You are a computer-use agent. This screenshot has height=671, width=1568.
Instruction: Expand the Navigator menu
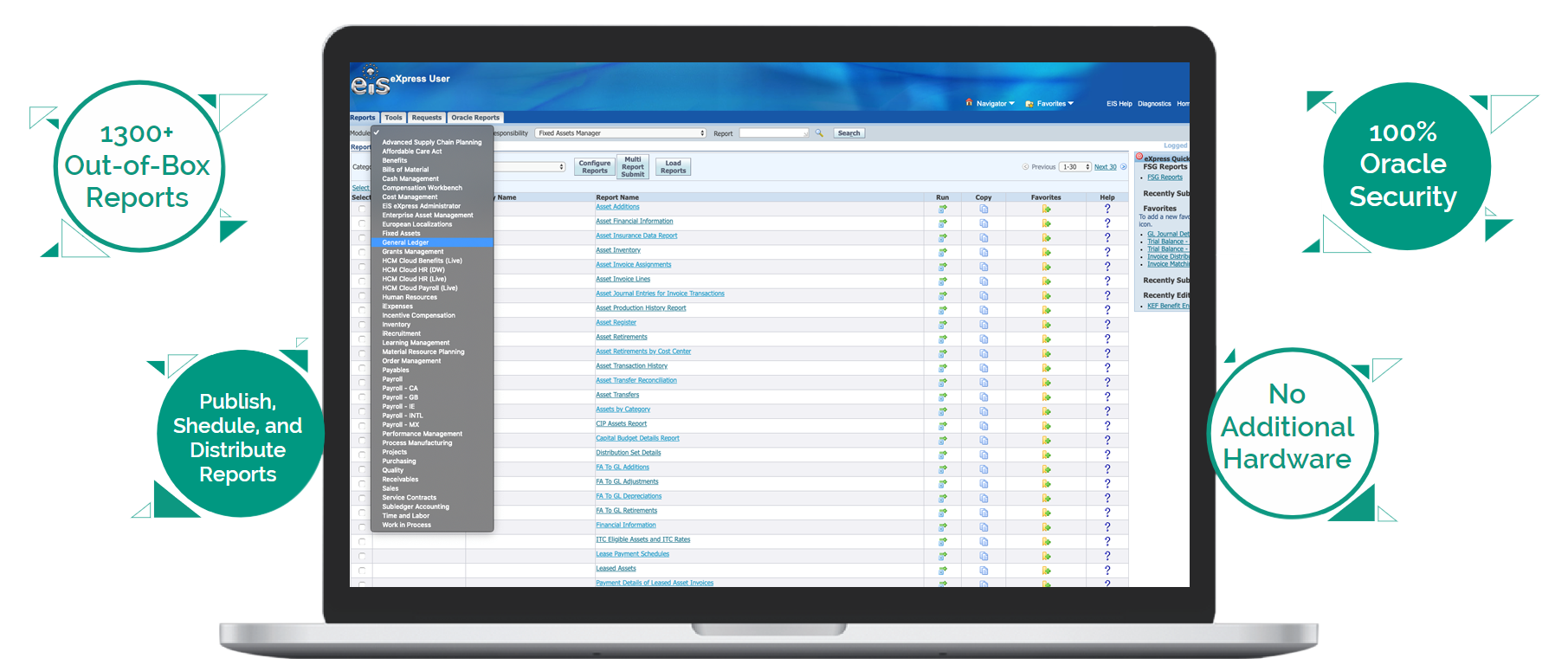click(996, 104)
